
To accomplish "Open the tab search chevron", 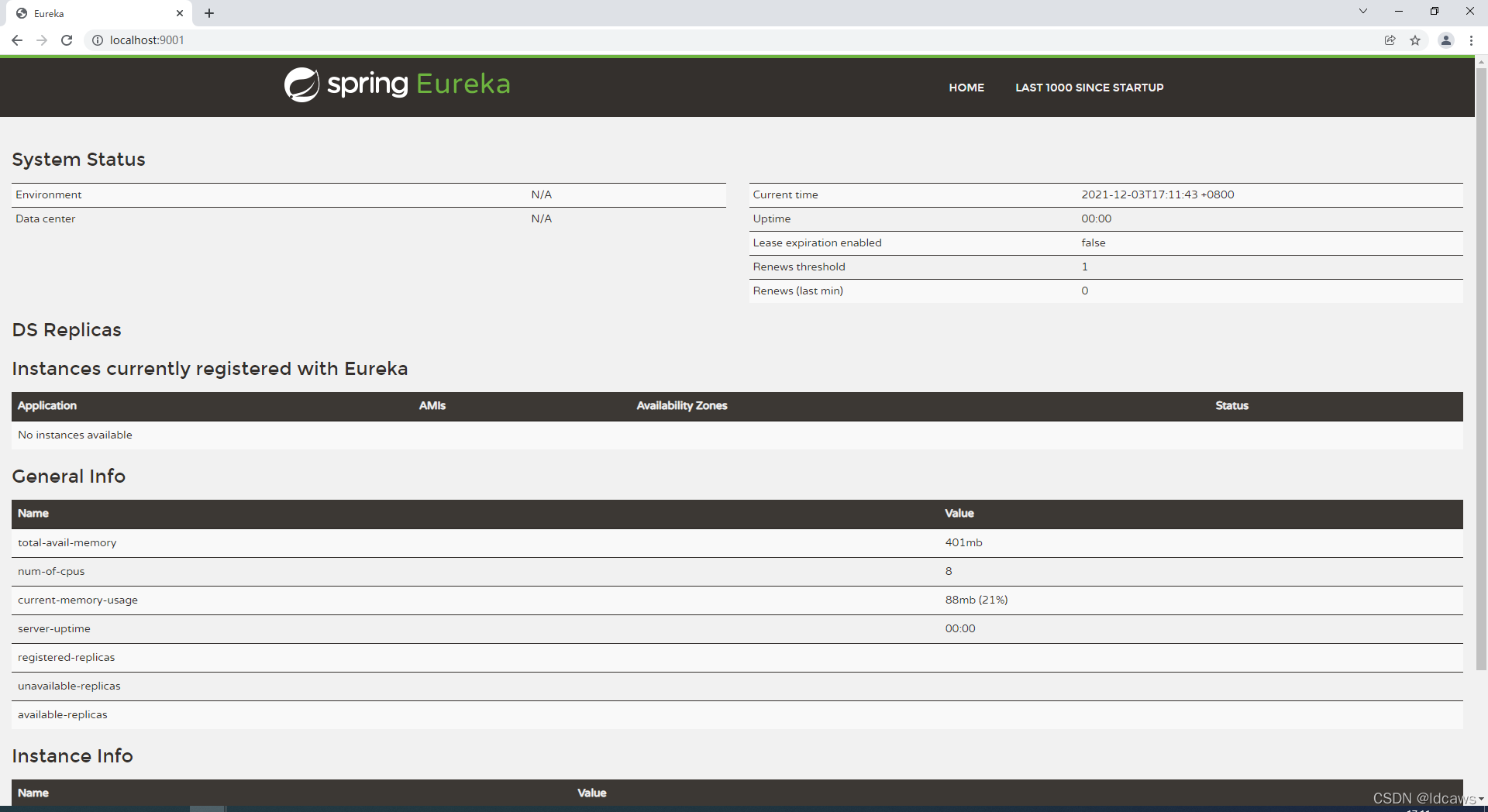I will pyautogui.click(x=1363, y=11).
